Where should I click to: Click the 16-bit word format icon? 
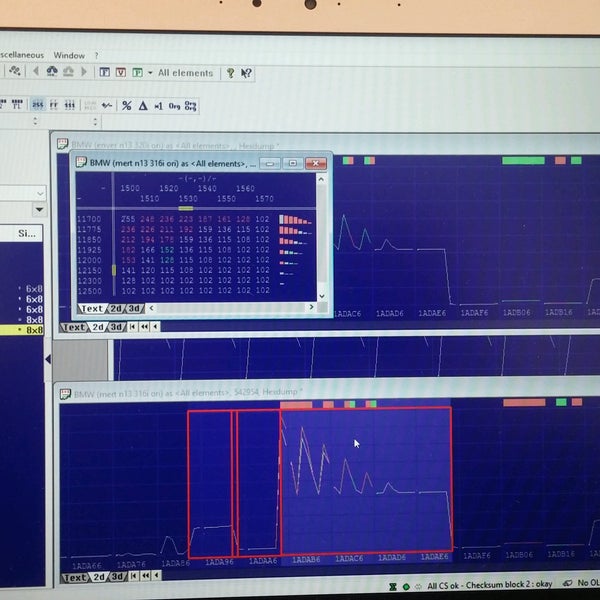pos(17,104)
